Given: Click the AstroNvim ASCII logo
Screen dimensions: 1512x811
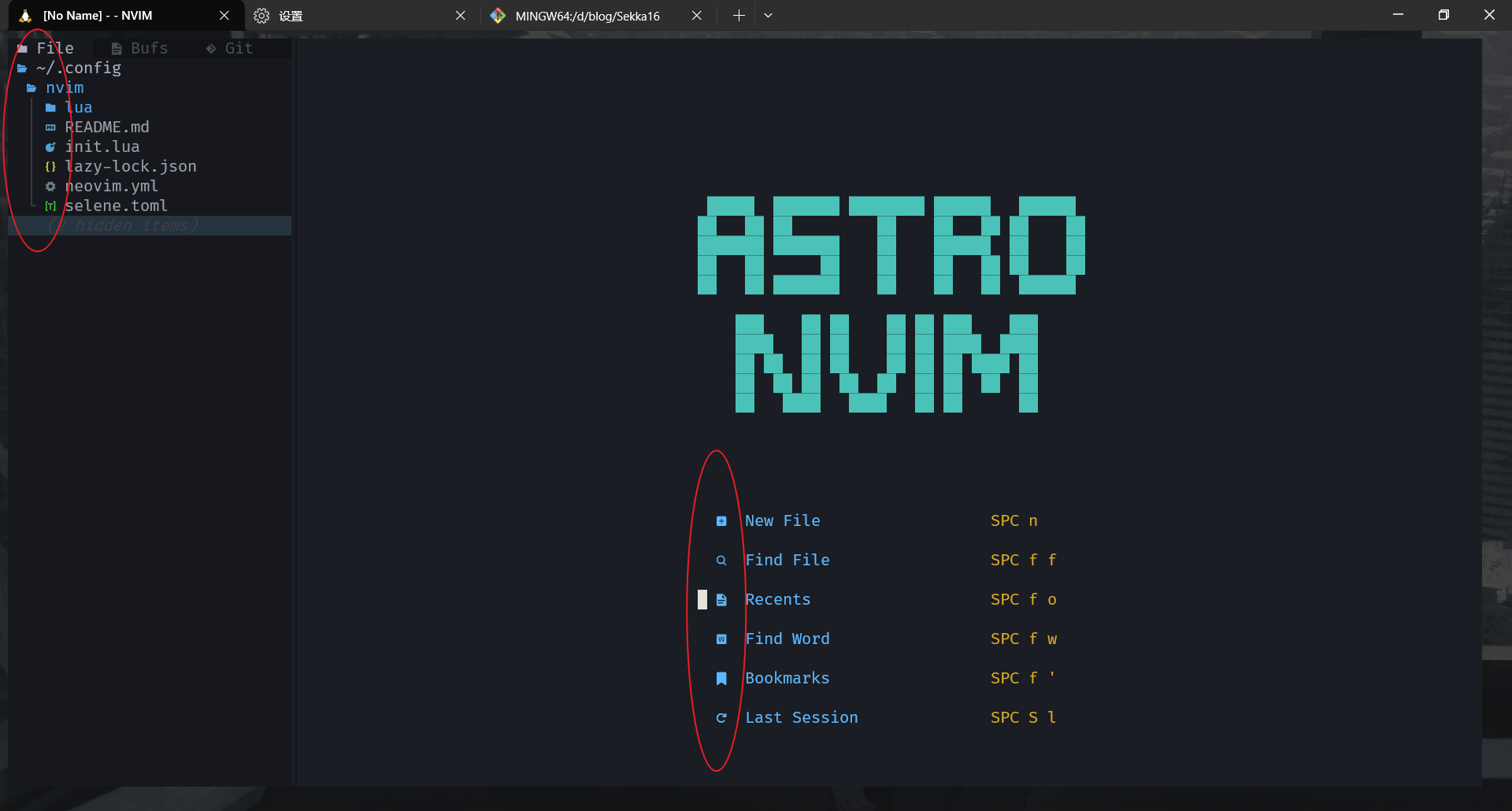Looking at the screenshot, I should pyautogui.click(x=891, y=304).
